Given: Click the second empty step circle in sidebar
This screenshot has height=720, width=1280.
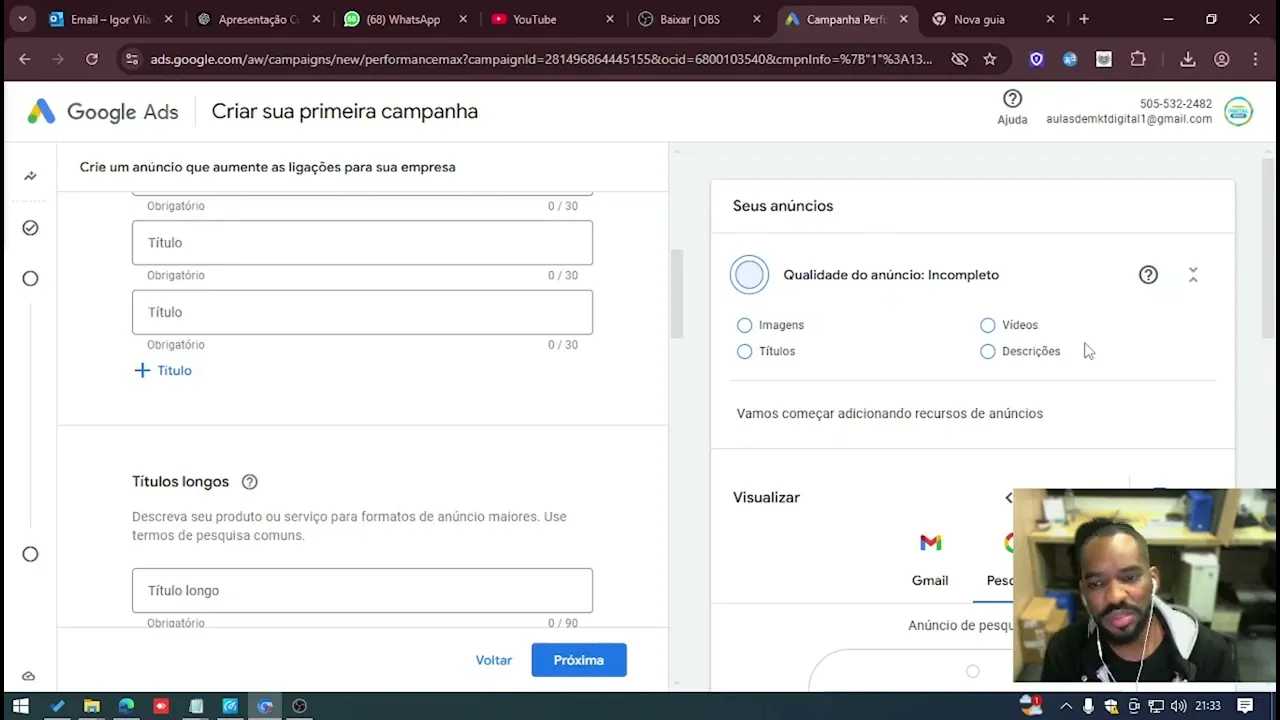Looking at the screenshot, I should (x=30, y=279).
